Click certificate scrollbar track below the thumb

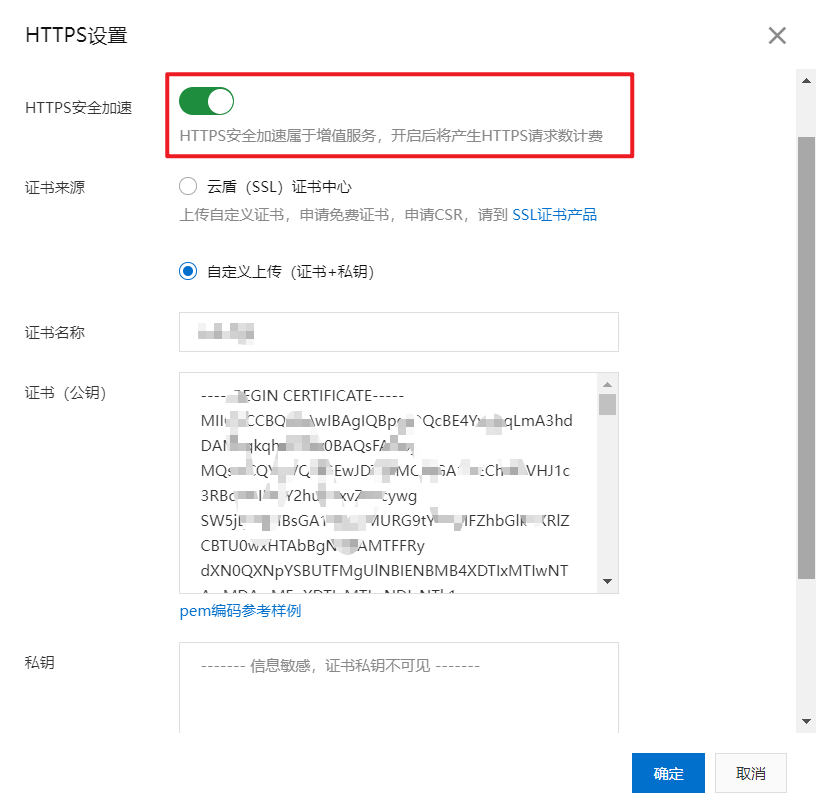(607, 500)
